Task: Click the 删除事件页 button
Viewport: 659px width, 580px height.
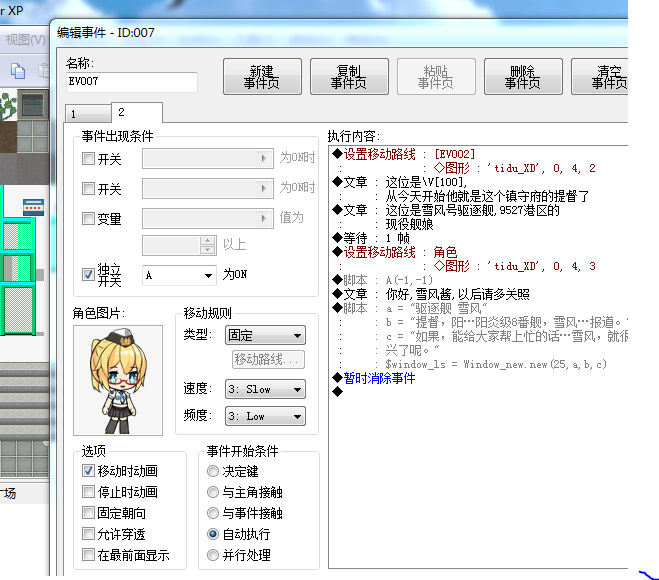Action: (523, 76)
